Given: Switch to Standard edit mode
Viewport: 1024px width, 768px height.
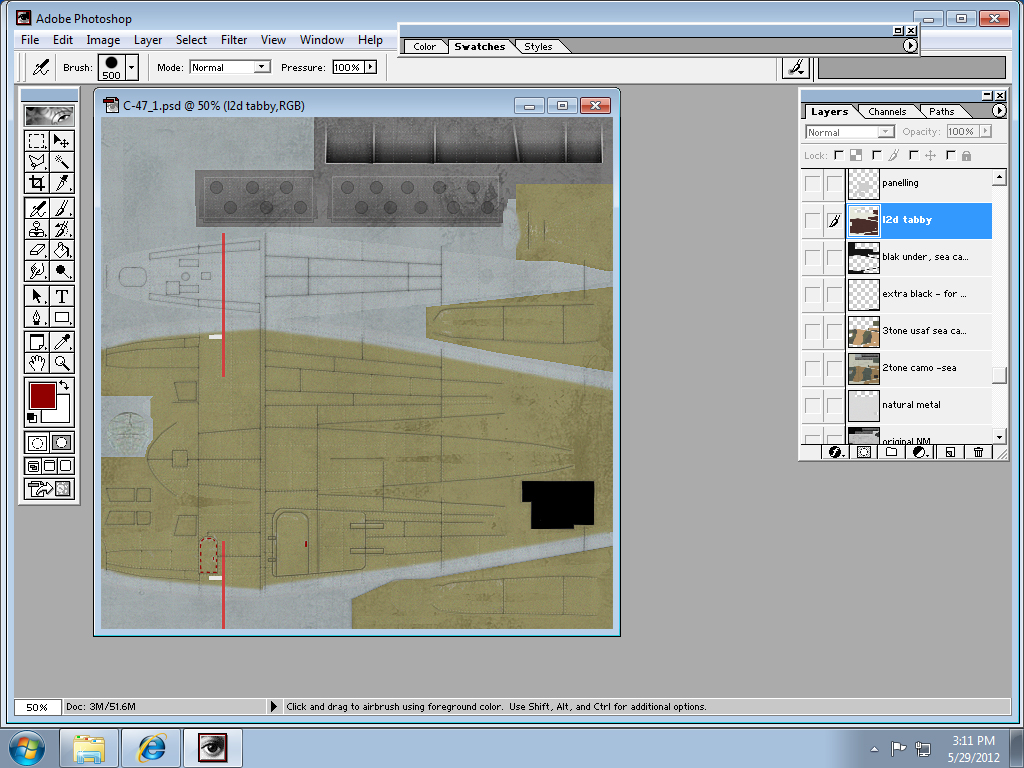Looking at the screenshot, I should [37, 443].
